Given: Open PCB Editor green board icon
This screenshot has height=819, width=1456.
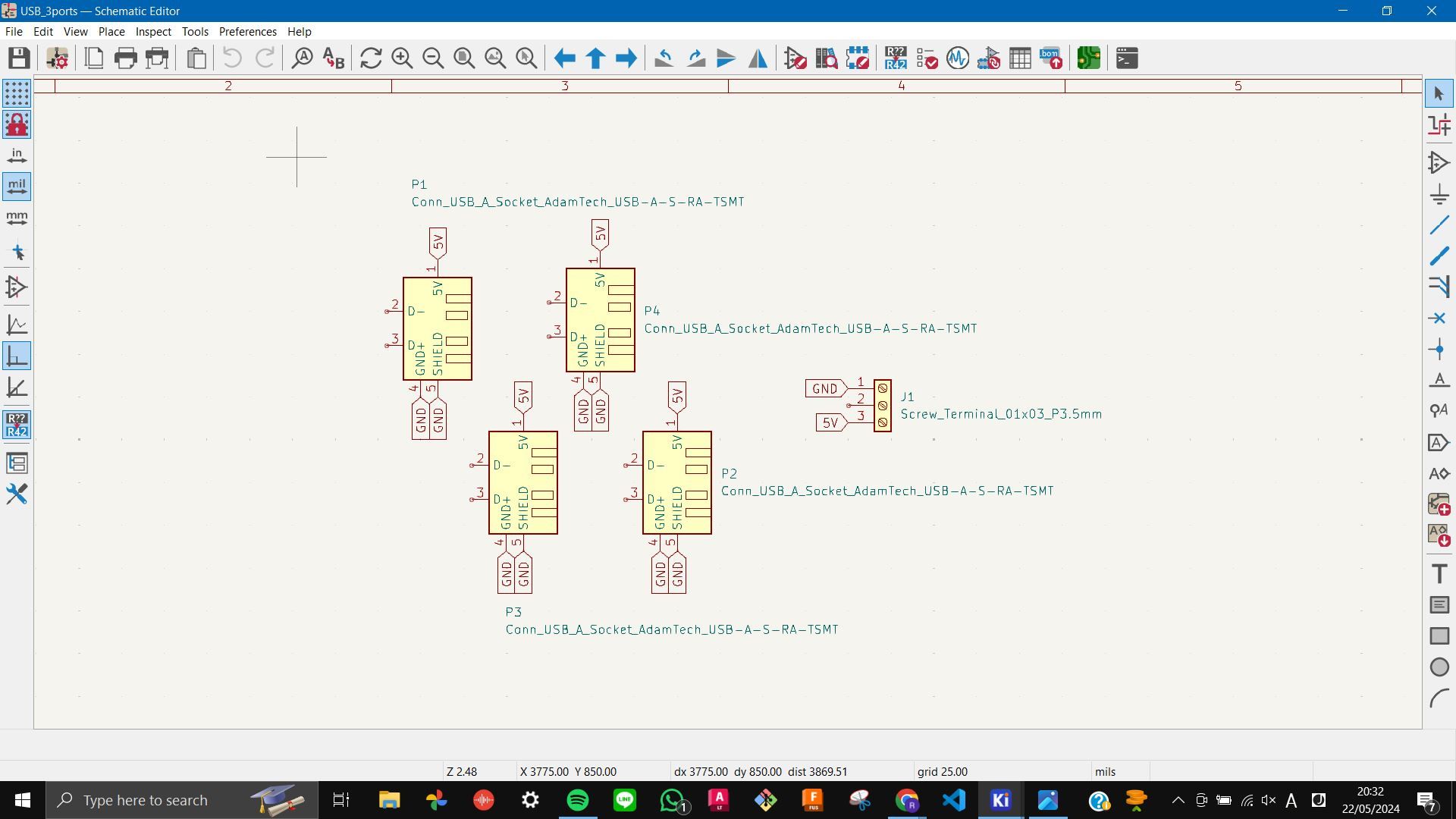Looking at the screenshot, I should click(x=1089, y=58).
